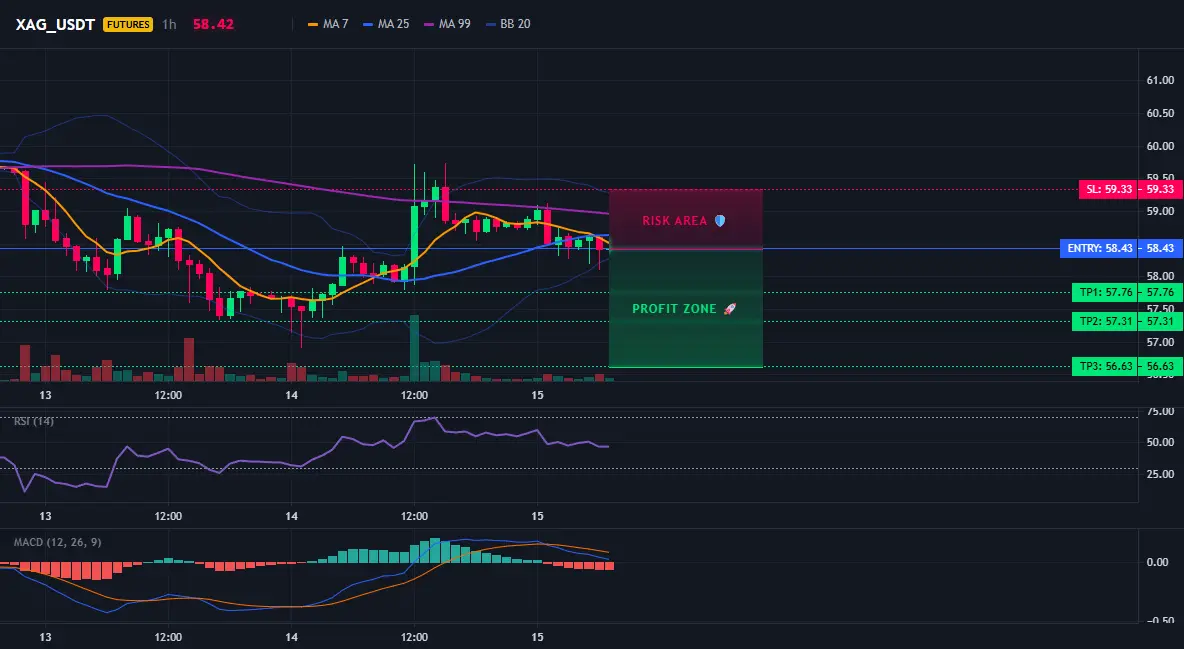Screen dimensions: 1184x649
Task: Click the MA 99 purple line color dash
Action: point(429,24)
